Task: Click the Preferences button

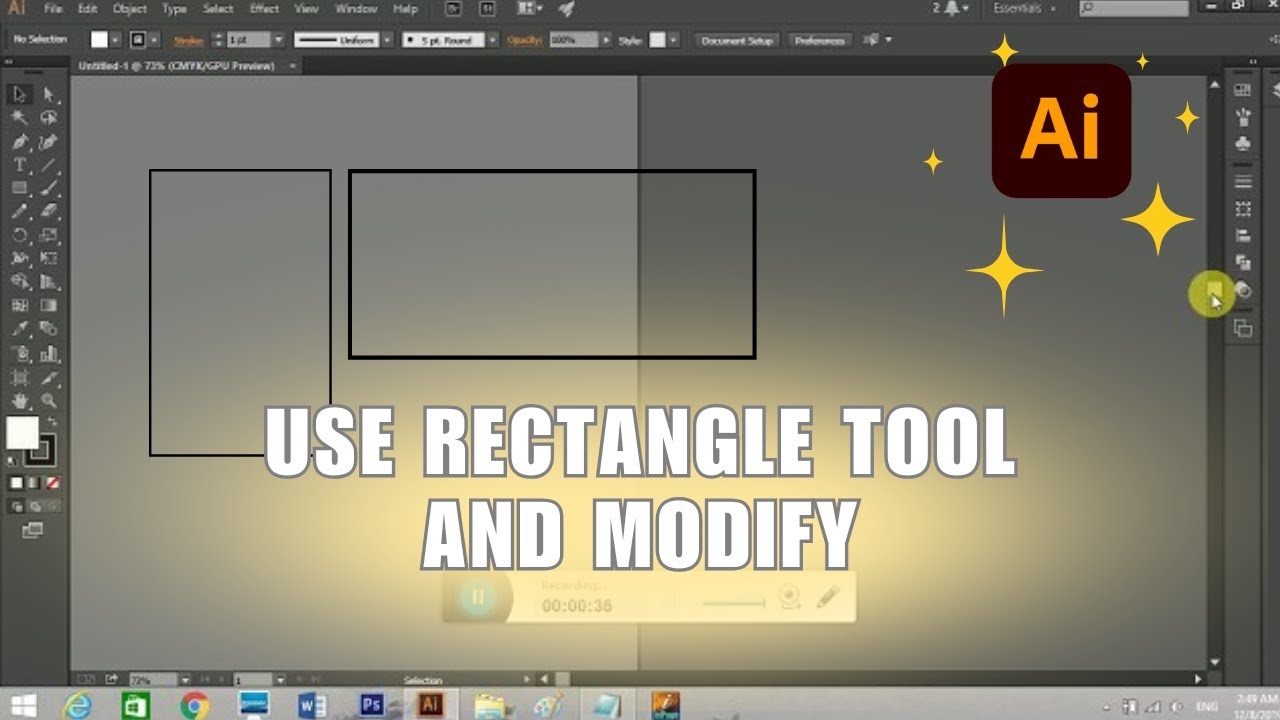Action: pos(821,40)
